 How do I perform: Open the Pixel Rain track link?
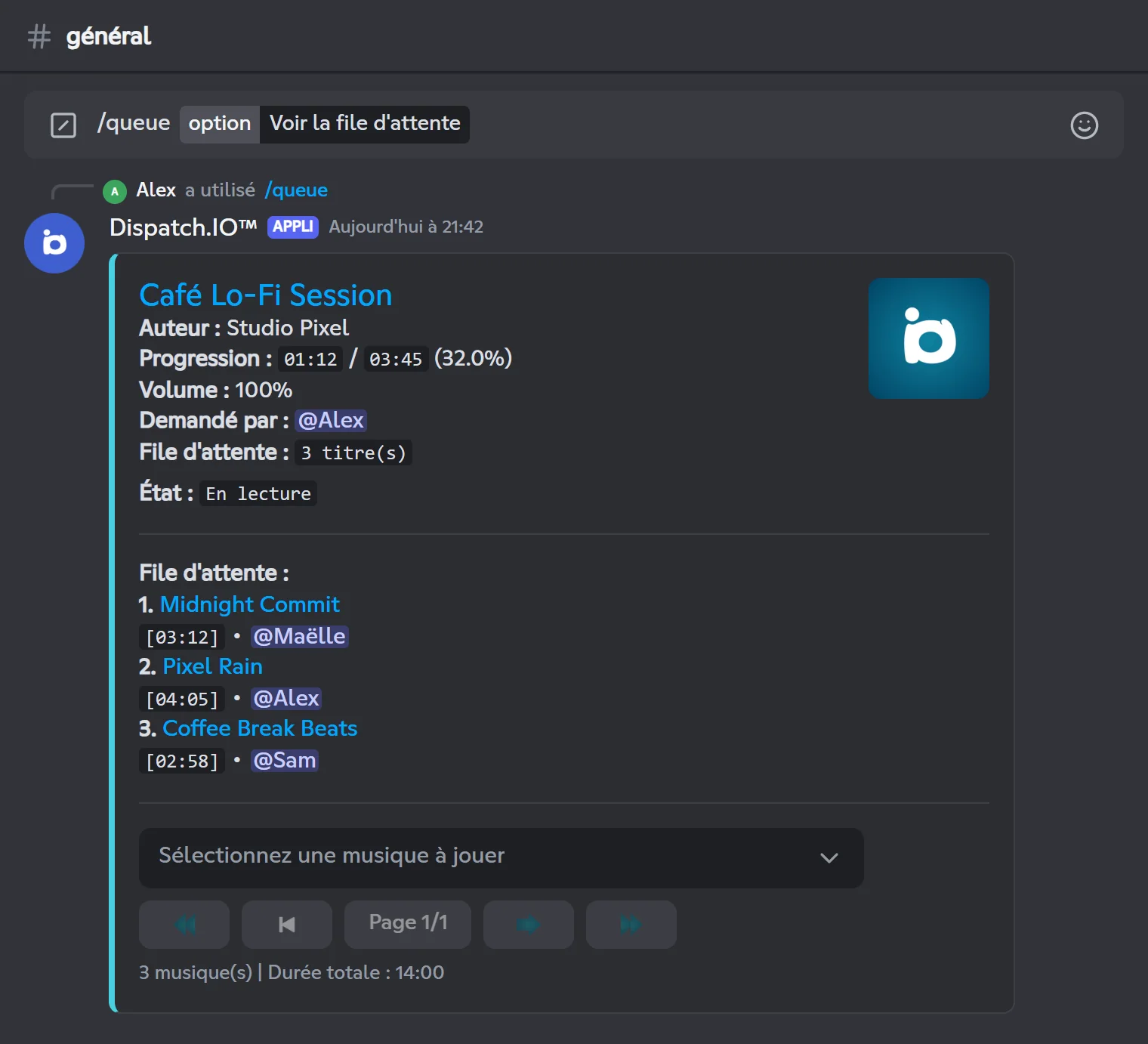click(x=213, y=666)
